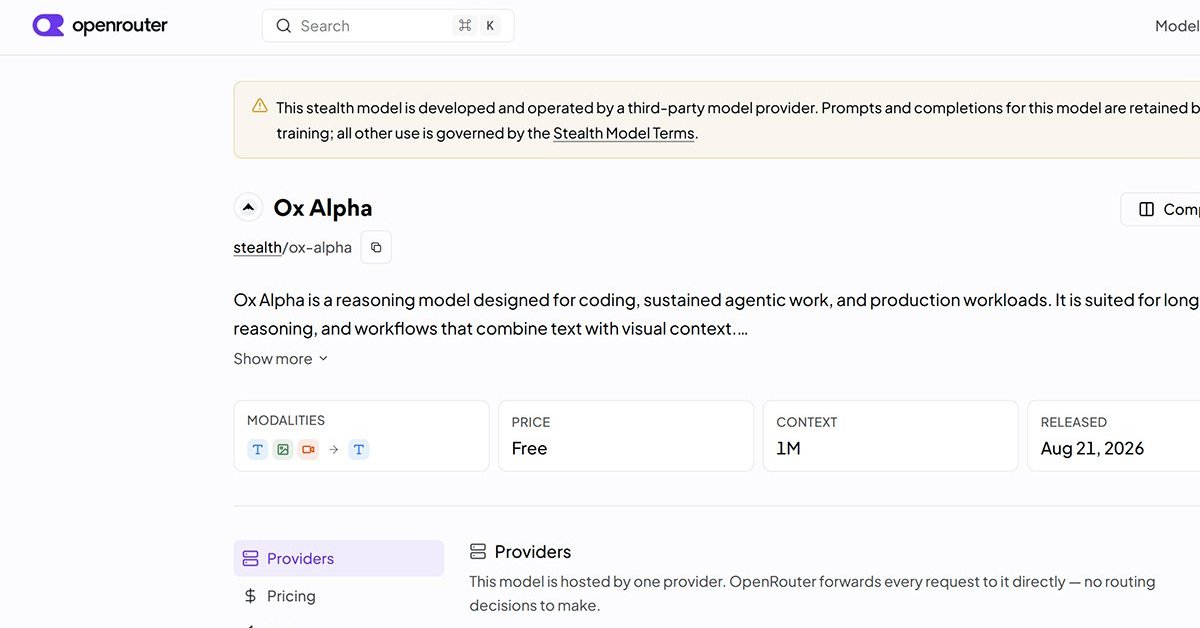The width and height of the screenshot is (1200, 628).
Task: Click the Ox Alpha model avatar icon
Action: (x=248, y=207)
